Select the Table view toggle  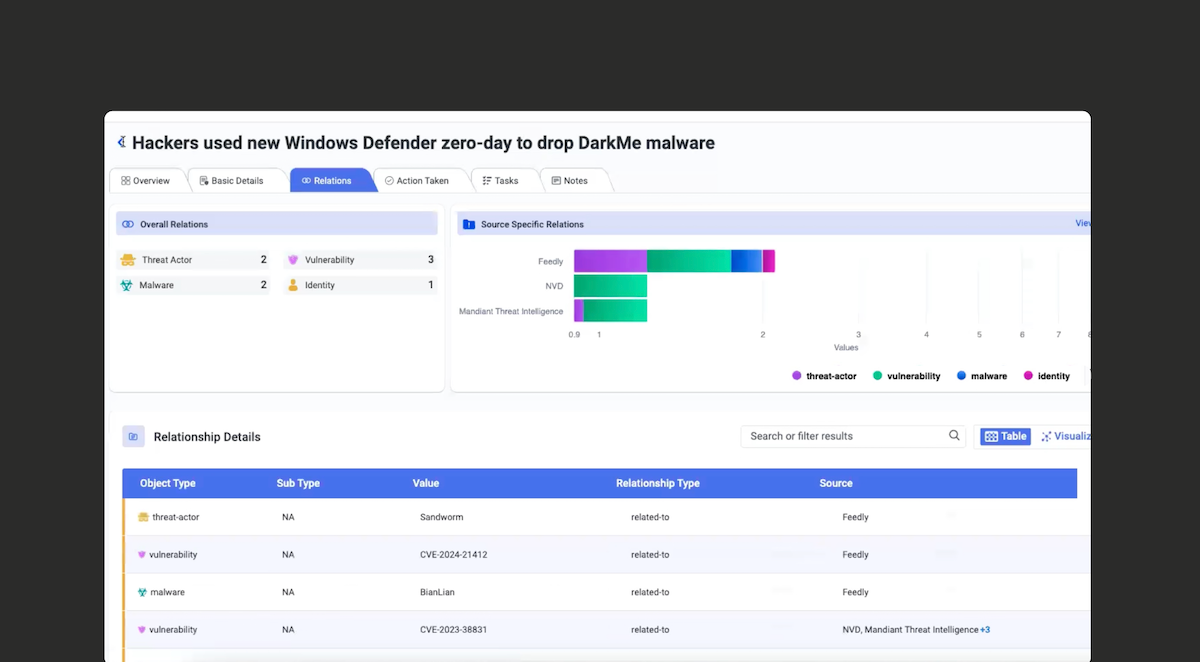[x=1004, y=436]
